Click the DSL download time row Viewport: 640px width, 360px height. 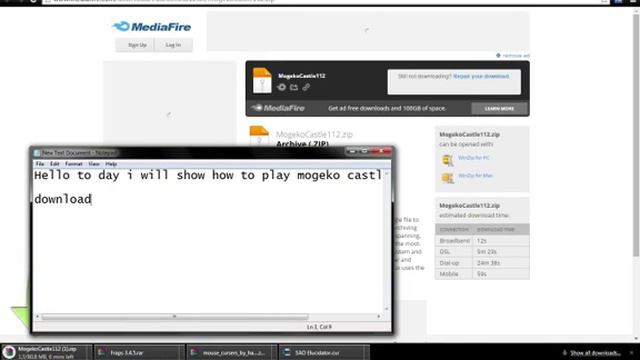click(482, 252)
